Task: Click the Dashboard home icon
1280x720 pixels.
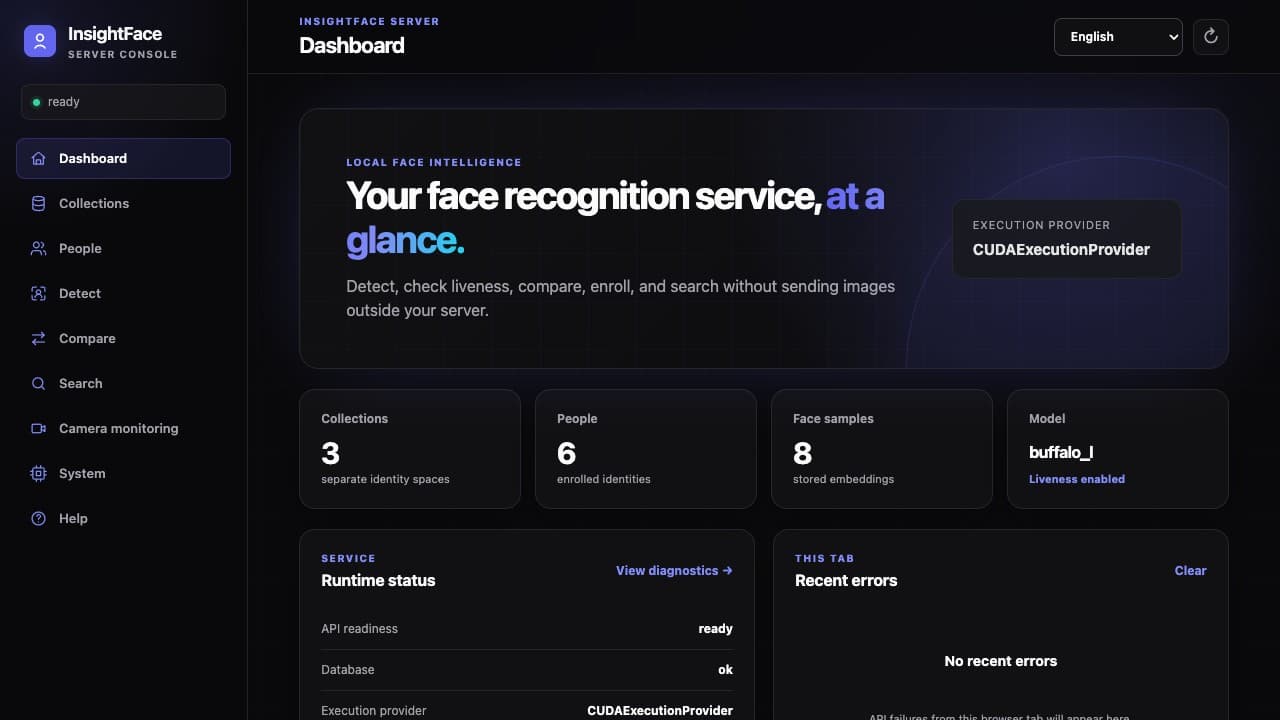Action: [x=39, y=158]
